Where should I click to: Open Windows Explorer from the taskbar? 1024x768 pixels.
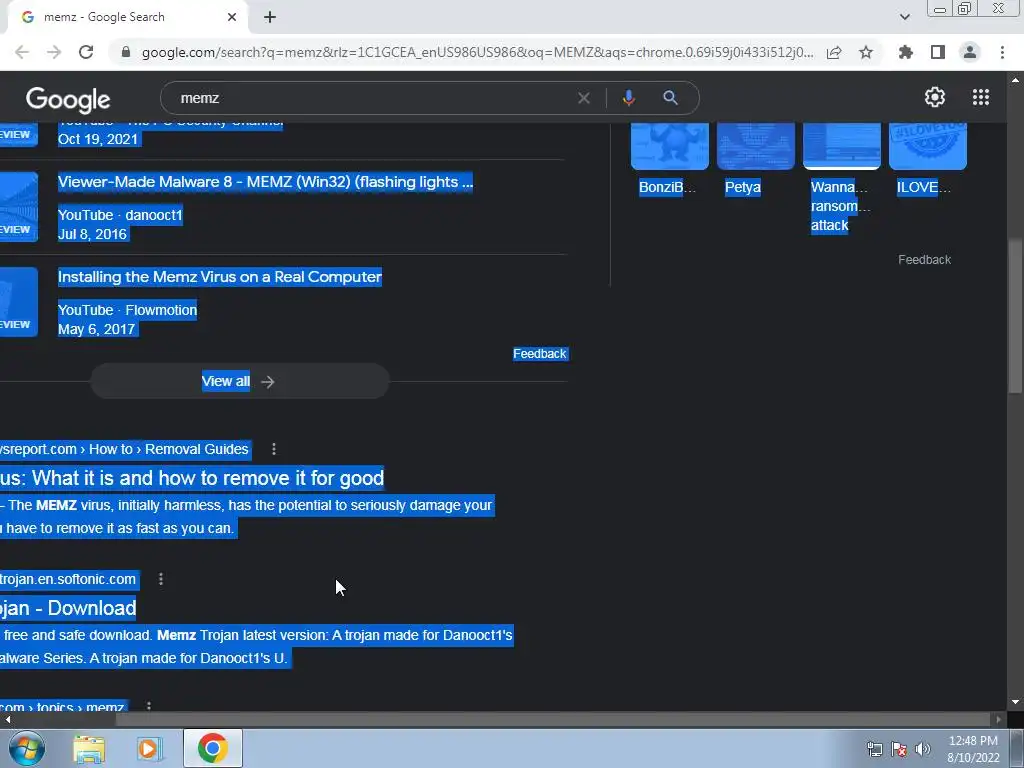click(88, 748)
